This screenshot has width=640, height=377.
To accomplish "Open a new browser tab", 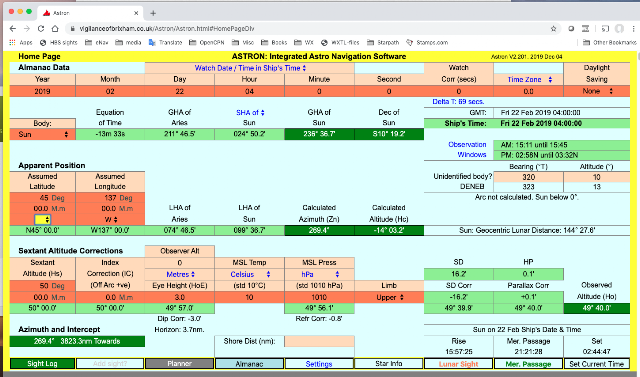I will tap(153, 13).
